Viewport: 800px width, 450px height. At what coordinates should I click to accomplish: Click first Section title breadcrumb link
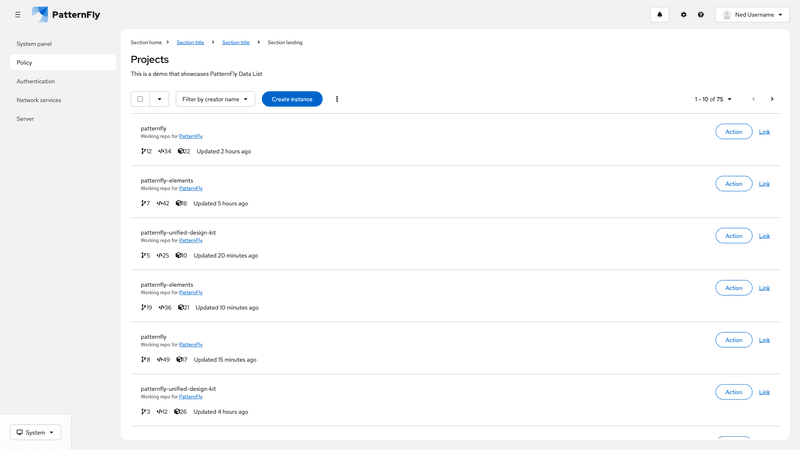(190, 42)
